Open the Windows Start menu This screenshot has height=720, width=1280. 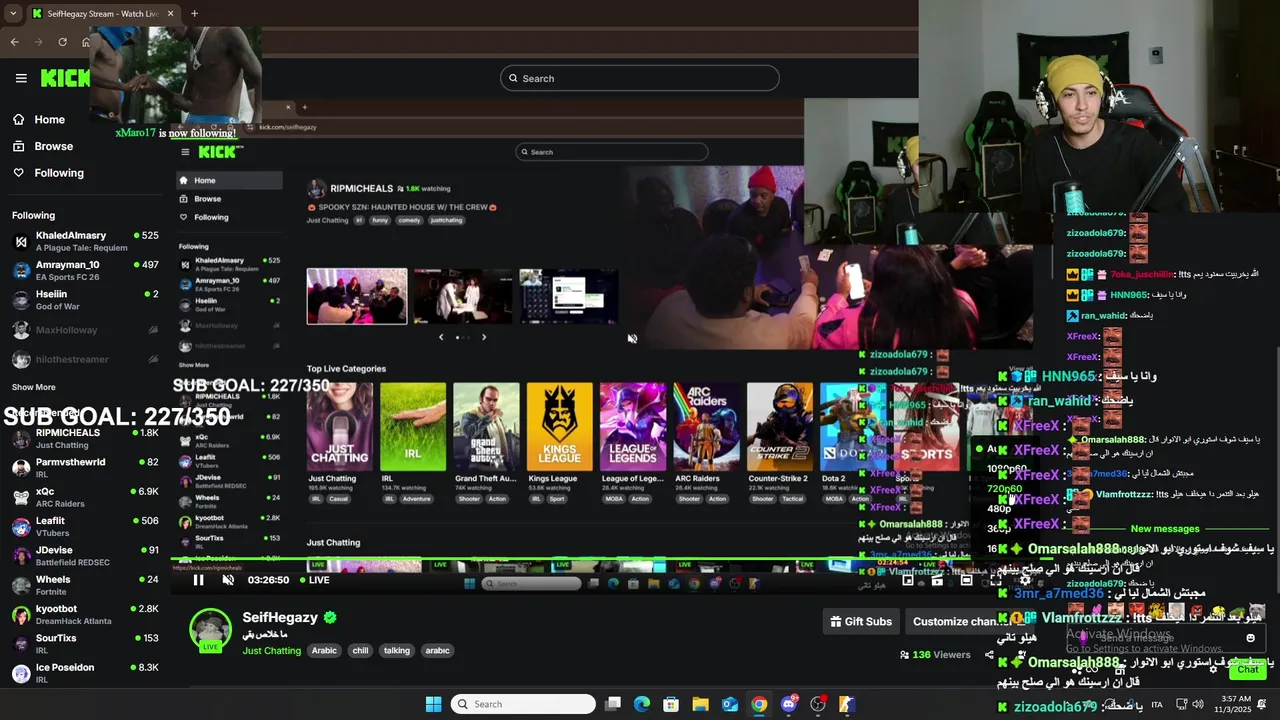tap(433, 704)
